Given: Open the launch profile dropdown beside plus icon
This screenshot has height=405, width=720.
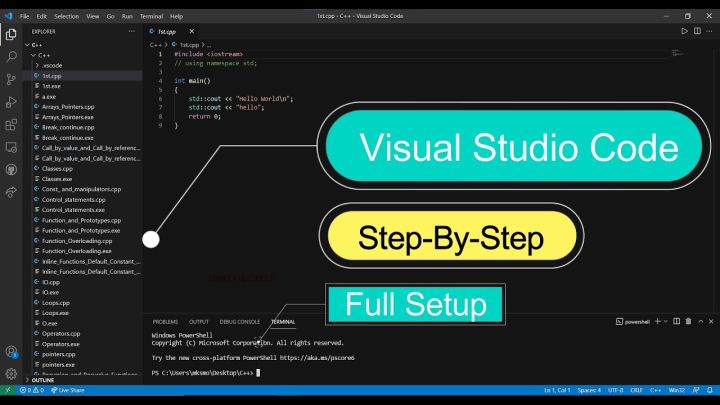Looking at the screenshot, I should [x=665, y=321].
